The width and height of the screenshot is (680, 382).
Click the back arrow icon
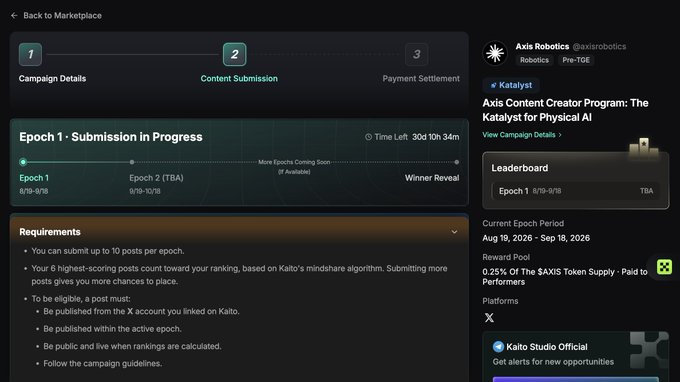[x=14, y=16]
